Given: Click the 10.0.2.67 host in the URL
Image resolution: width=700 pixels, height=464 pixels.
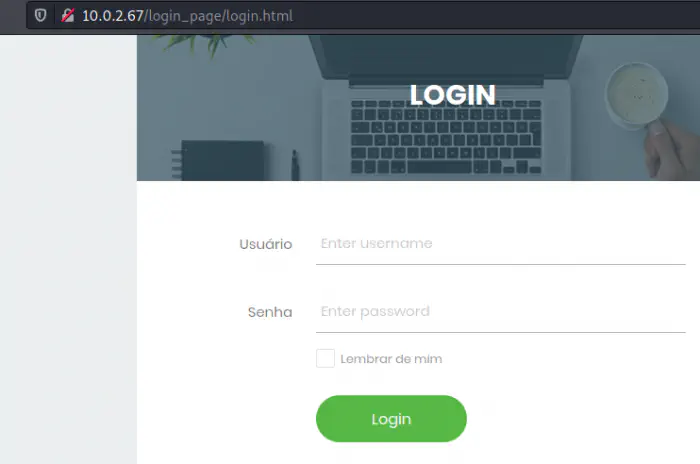Looking at the screenshot, I should click(x=112, y=16).
